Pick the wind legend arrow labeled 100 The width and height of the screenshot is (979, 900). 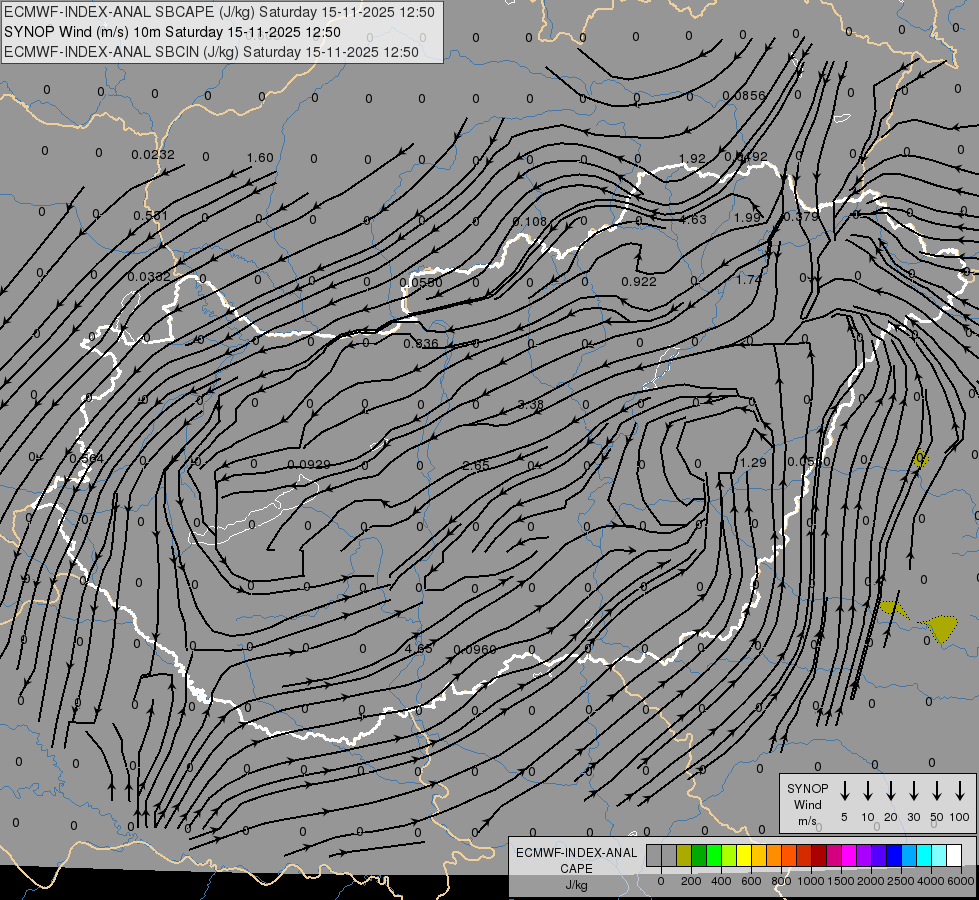[960, 791]
